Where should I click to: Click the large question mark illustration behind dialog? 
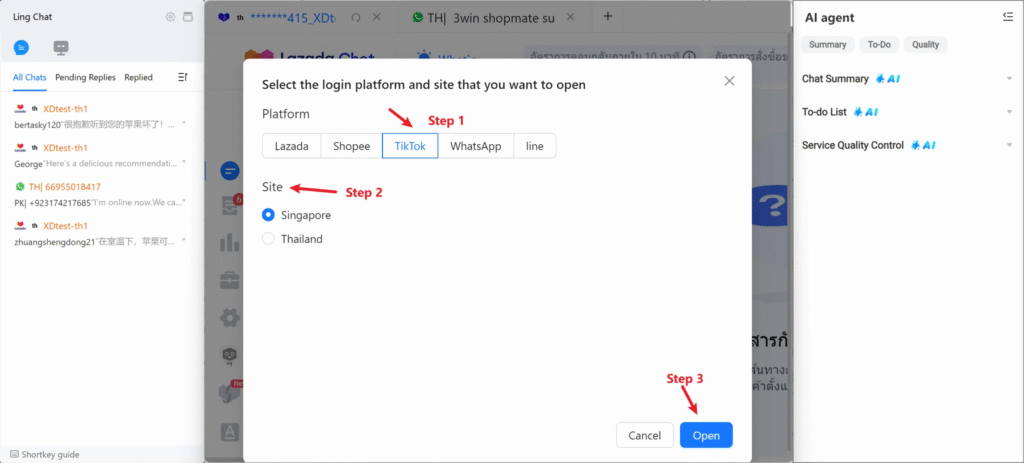[772, 206]
